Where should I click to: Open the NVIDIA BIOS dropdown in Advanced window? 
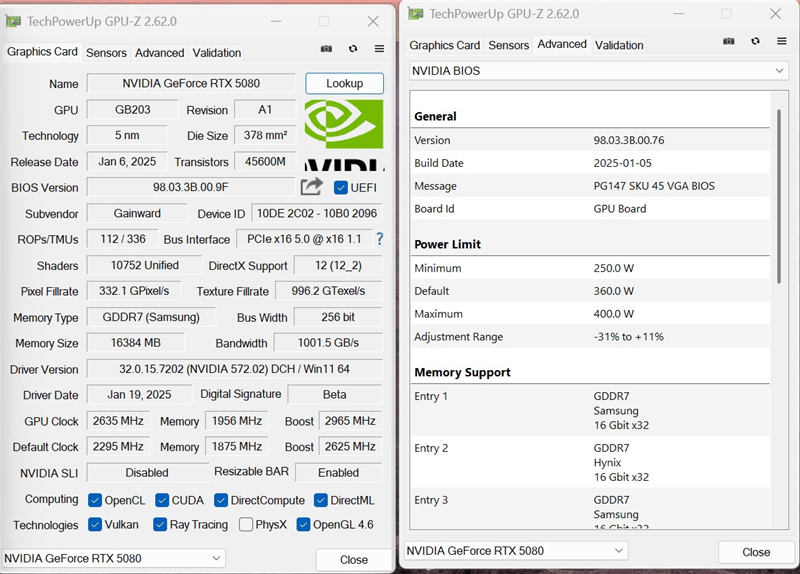(598, 71)
